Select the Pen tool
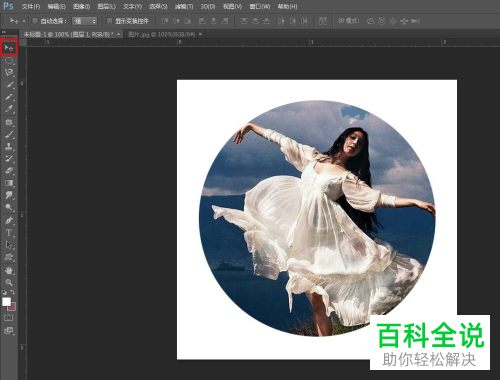500x380 pixels. (9, 220)
